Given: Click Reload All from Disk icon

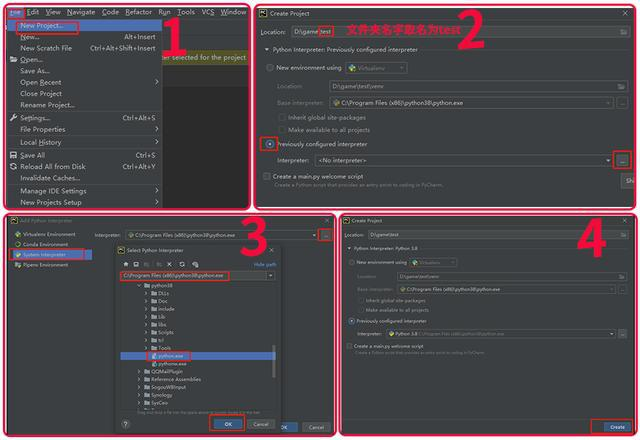Looking at the screenshot, I should point(13,167).
